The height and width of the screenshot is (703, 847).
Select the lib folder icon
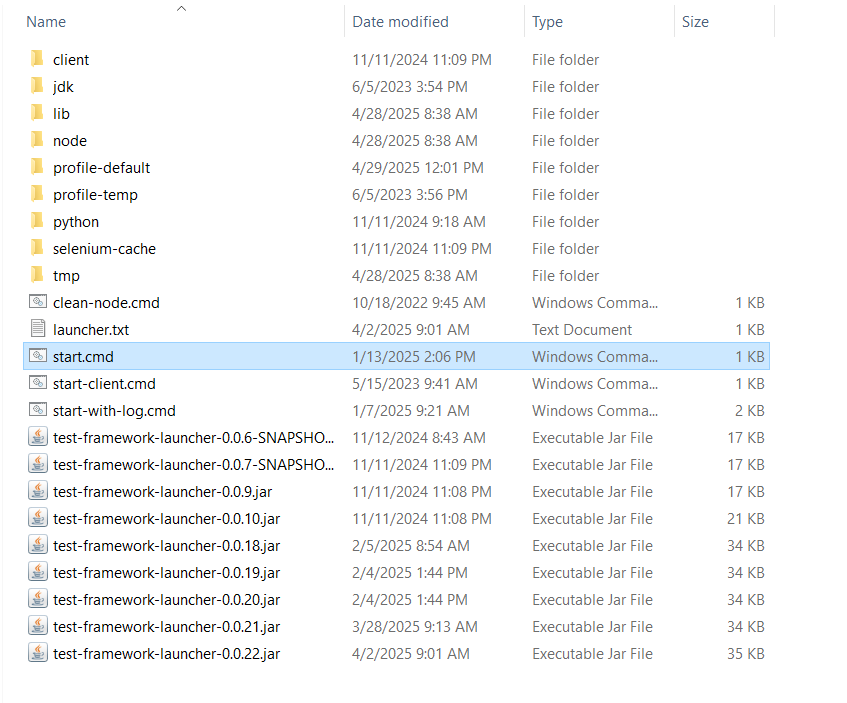37,113
